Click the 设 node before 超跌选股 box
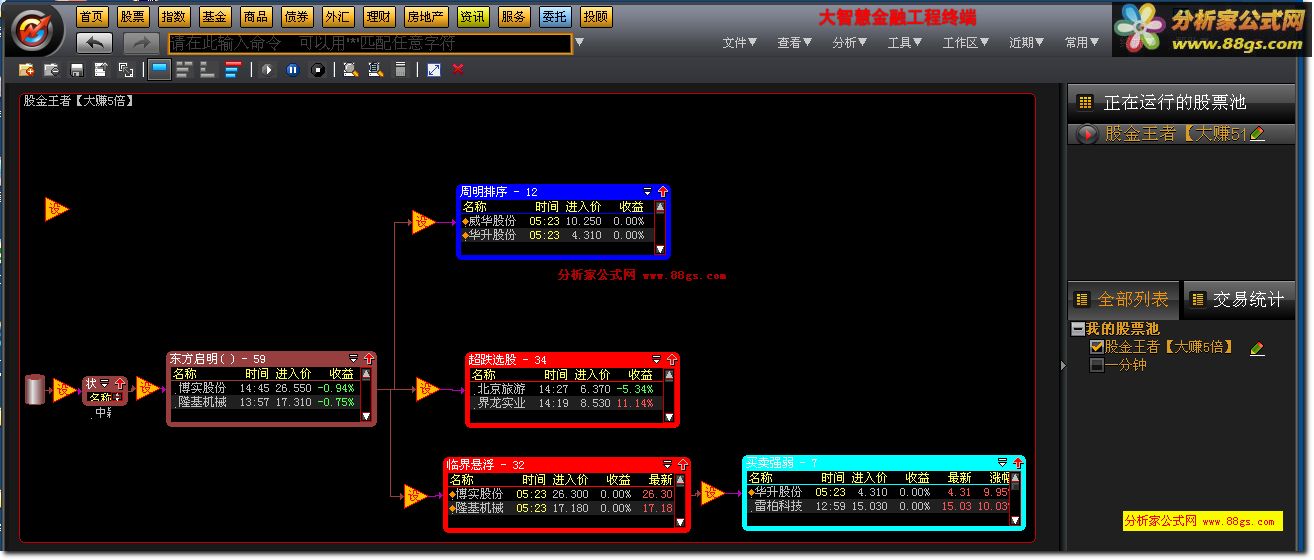The height and width of the screenshot is (560, 1314). point(427,389)
